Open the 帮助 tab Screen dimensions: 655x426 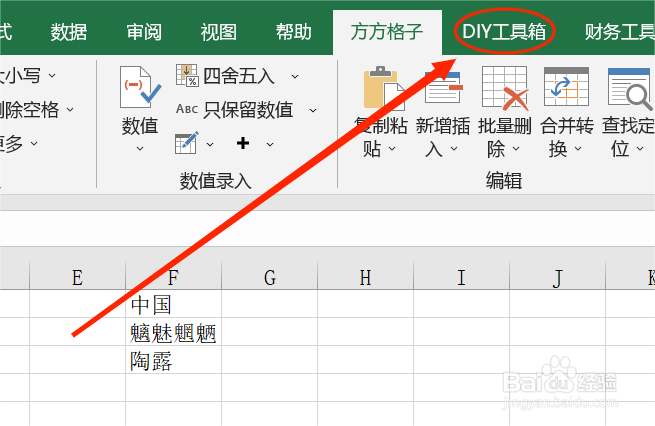pos(294,32)
